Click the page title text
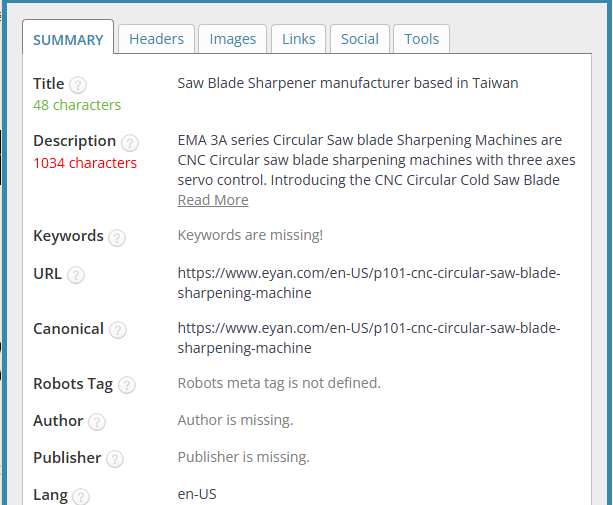Screen dimensions: 613x505 [348, 83]
